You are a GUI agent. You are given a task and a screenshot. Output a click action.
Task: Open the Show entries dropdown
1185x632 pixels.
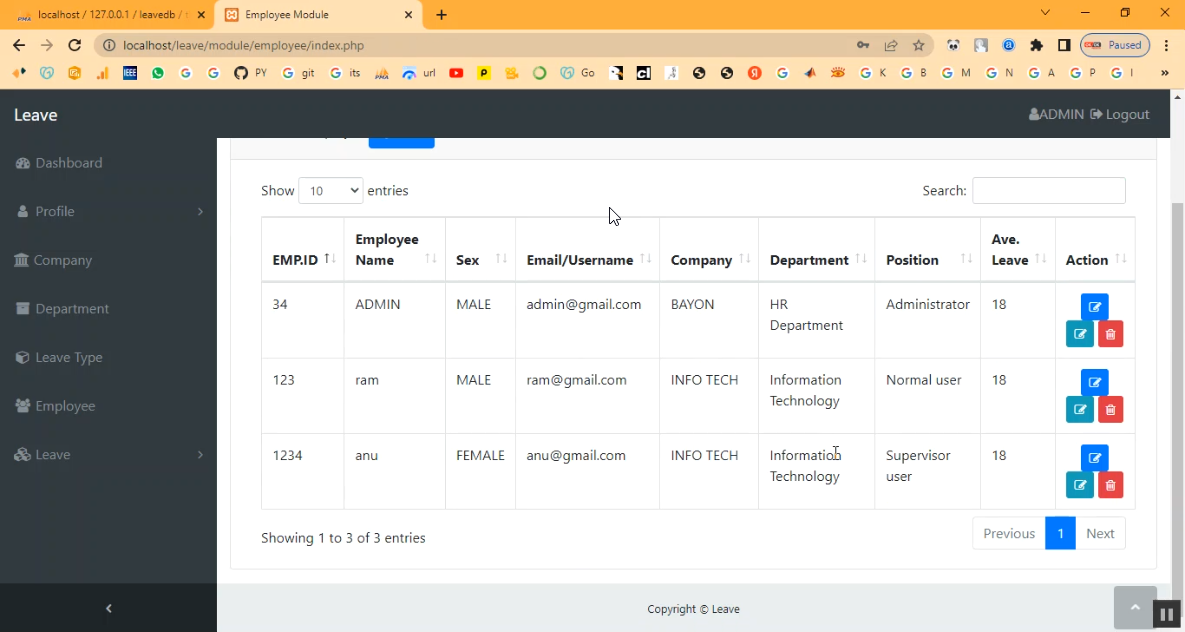click(330, 190)
